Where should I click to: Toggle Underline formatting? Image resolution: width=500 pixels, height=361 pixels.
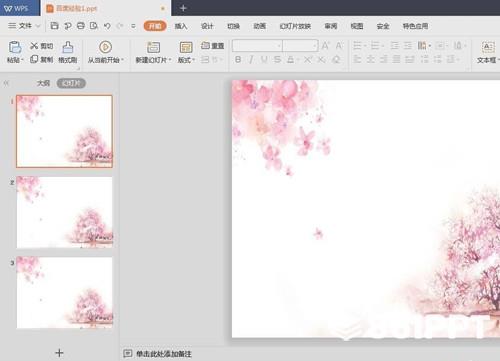264,60
